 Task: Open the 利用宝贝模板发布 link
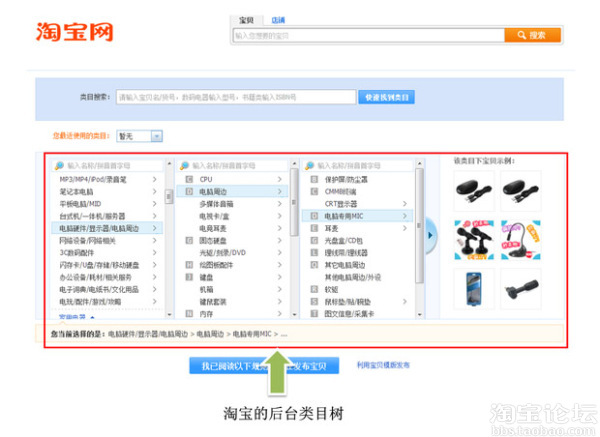click(x=383, y=365)
